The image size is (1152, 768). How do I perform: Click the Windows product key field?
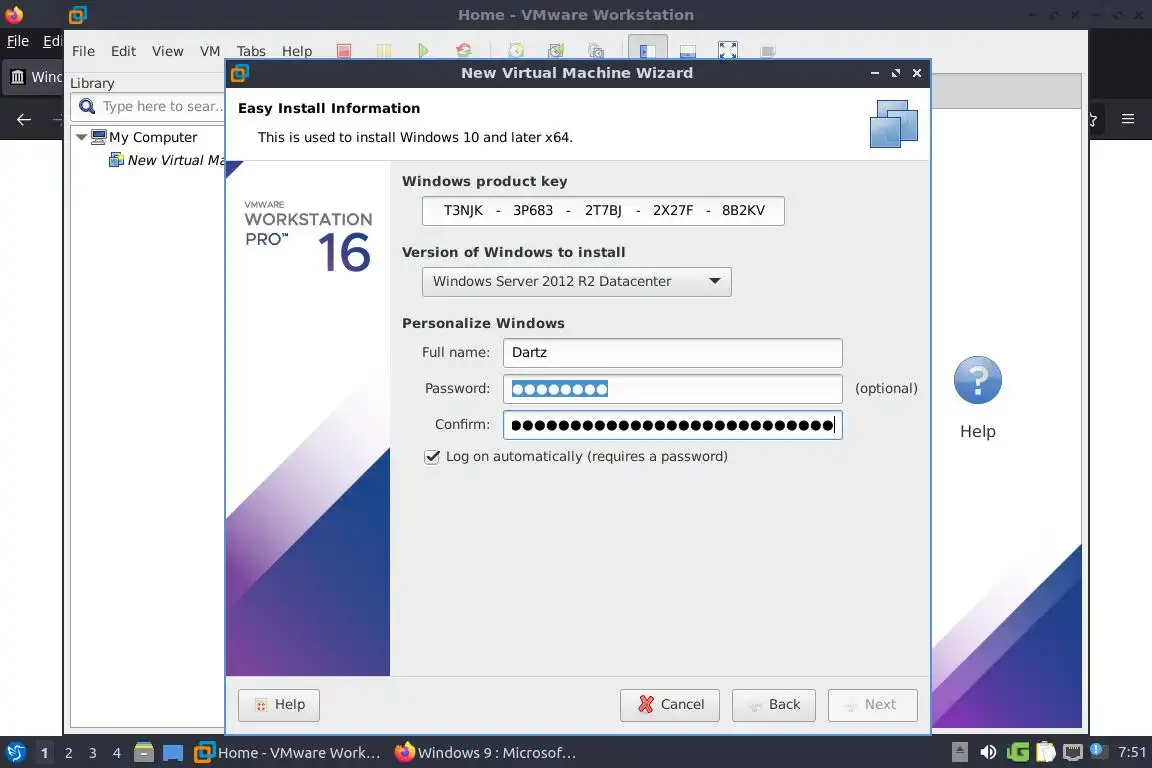pyautogui.click(x=603, y=211)
